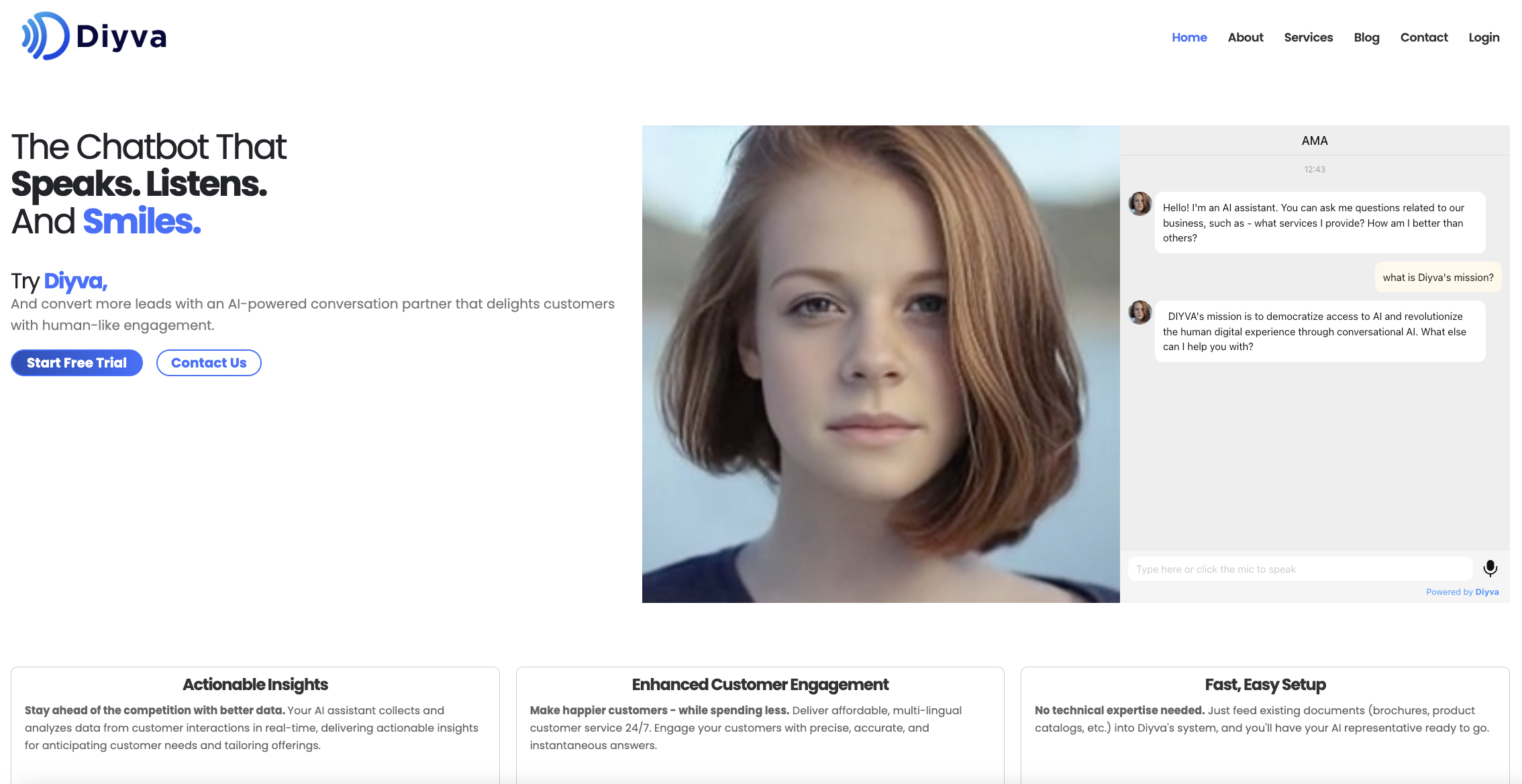
Task: Focus the 'Type here or click the mic' field
Action: [1300, 569]
